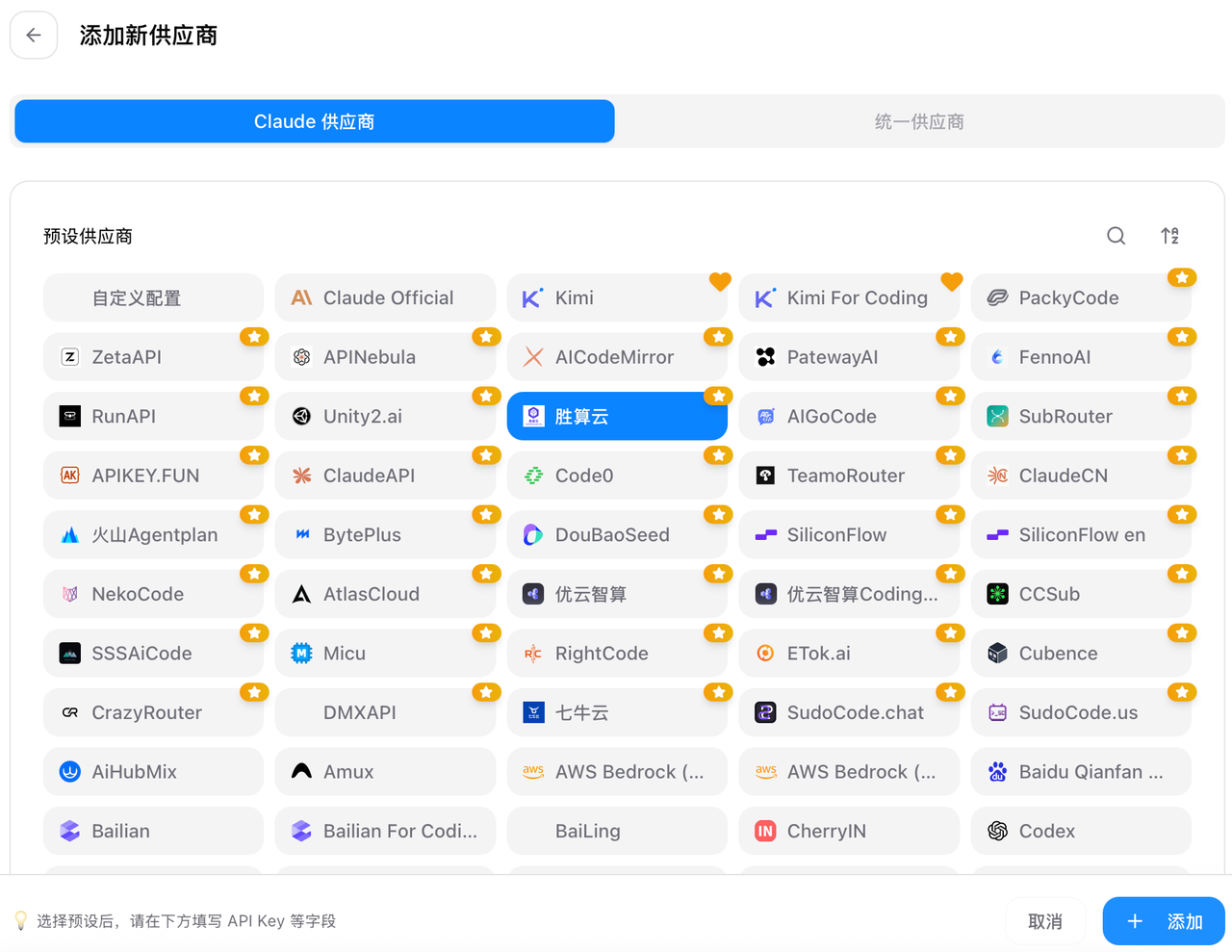Screen dimensions: 1232x952
Task: Pick the Kimi For Coding preset
Action: [849, 297]
